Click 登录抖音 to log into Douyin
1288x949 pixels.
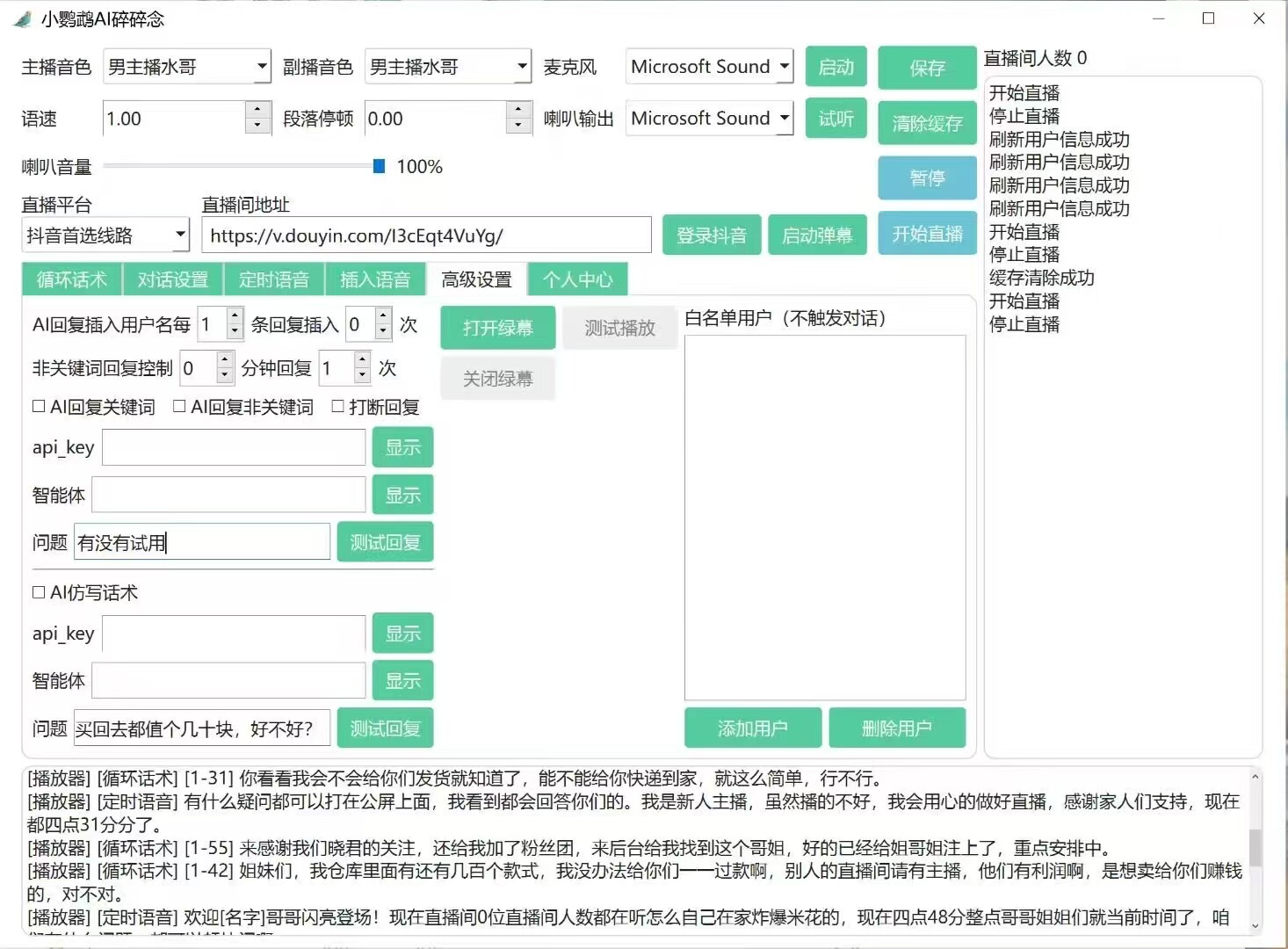(712, 235)
